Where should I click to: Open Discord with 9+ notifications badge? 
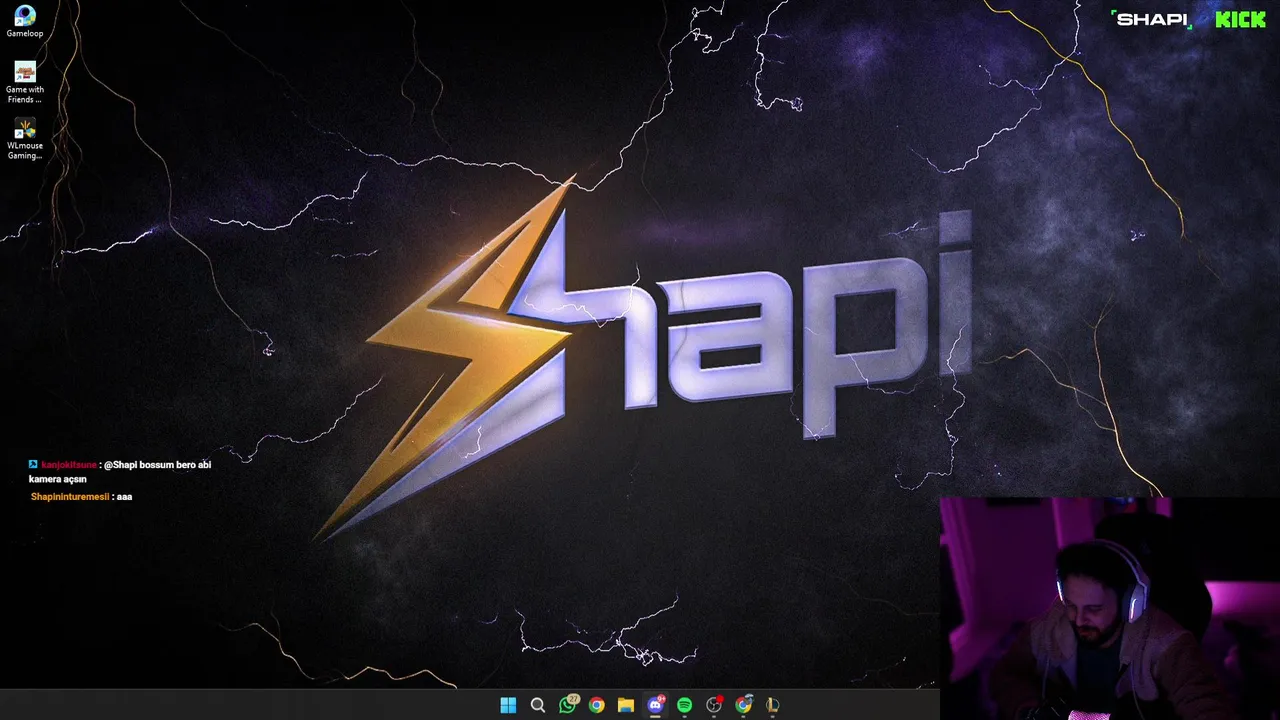point(655,705)
